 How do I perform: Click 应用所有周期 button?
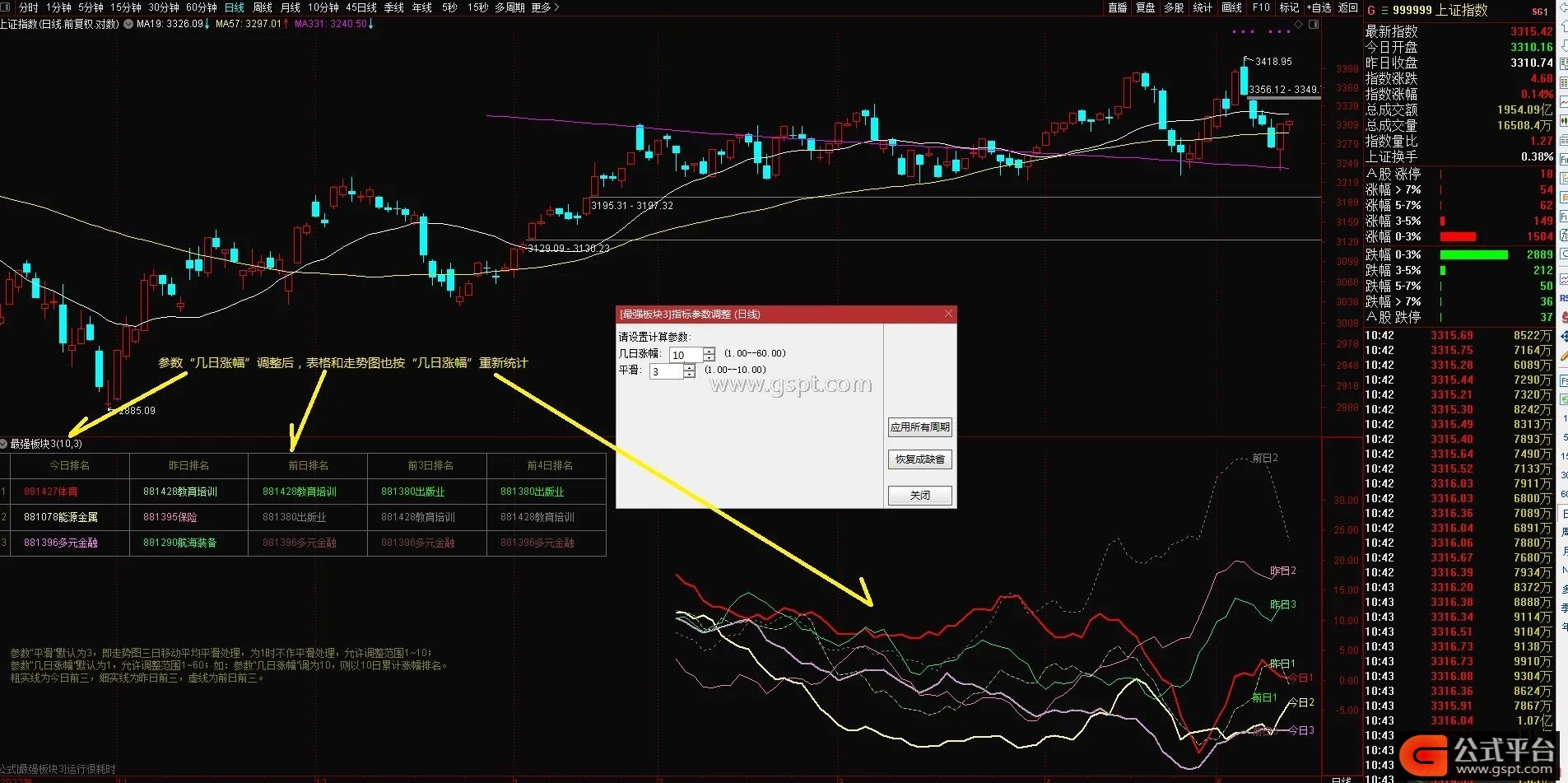click(919, 426)
